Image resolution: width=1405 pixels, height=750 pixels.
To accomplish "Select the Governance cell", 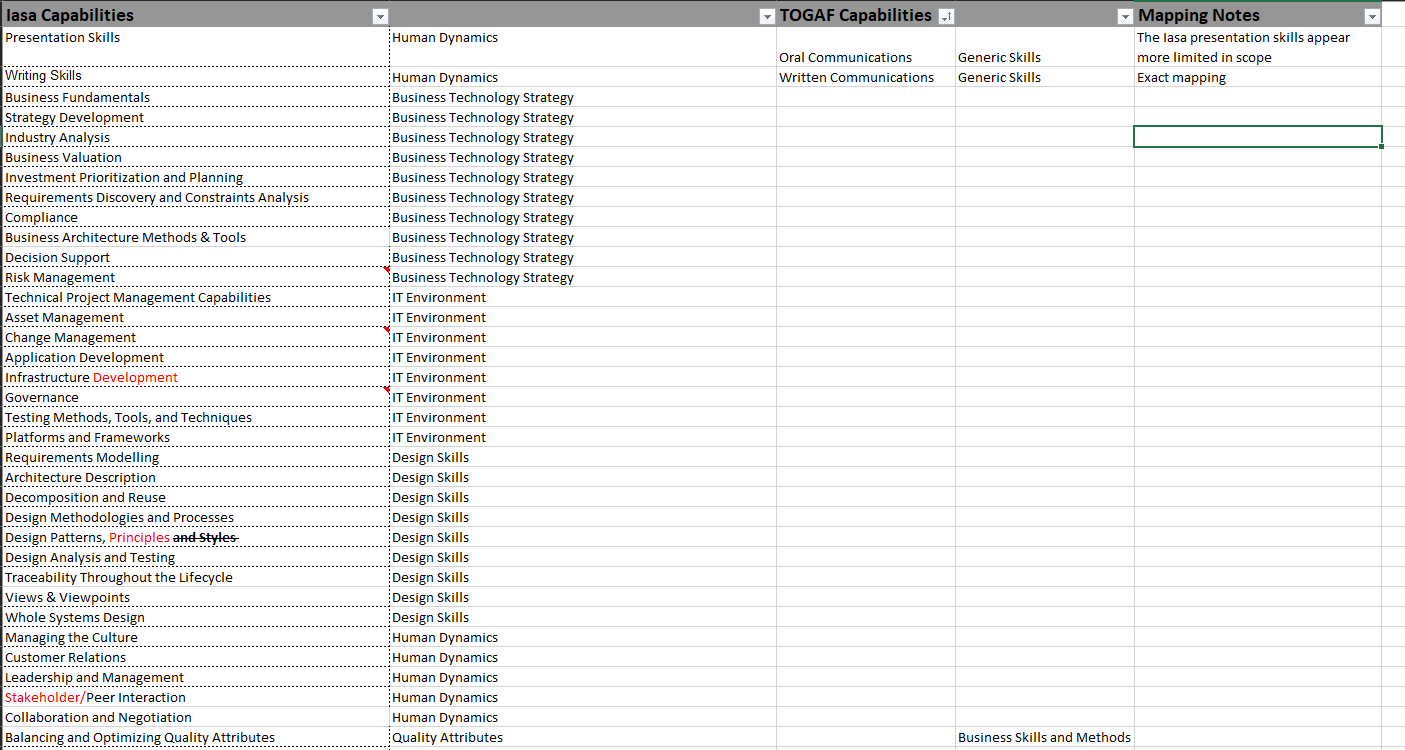I will click(x=195, y=397).
